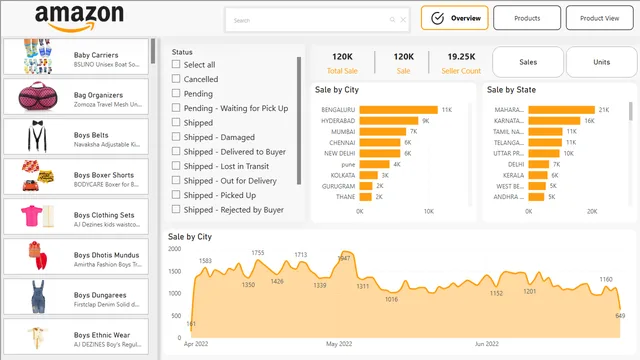Click the search magnifier icon
The image size is (640, 360).
click(x=392, y=20)
